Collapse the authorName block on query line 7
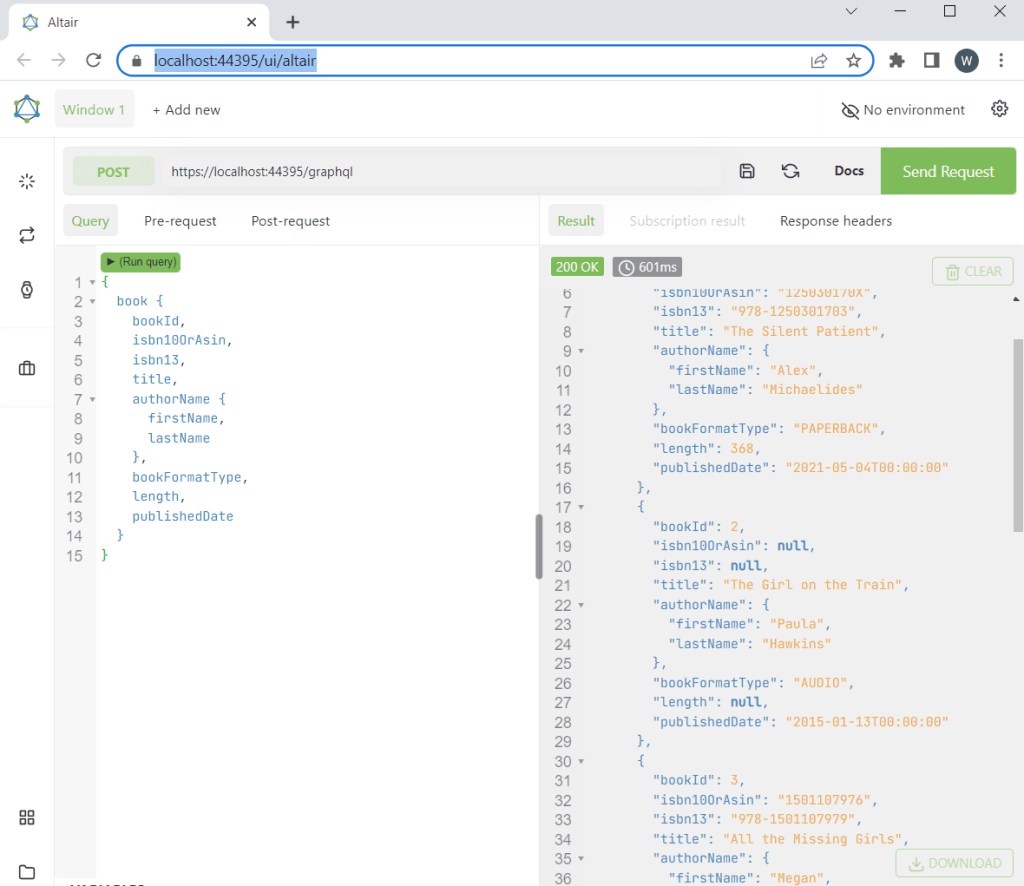Image resolution: width=1024 pixels, height=886 pixels. pos(93,399)
